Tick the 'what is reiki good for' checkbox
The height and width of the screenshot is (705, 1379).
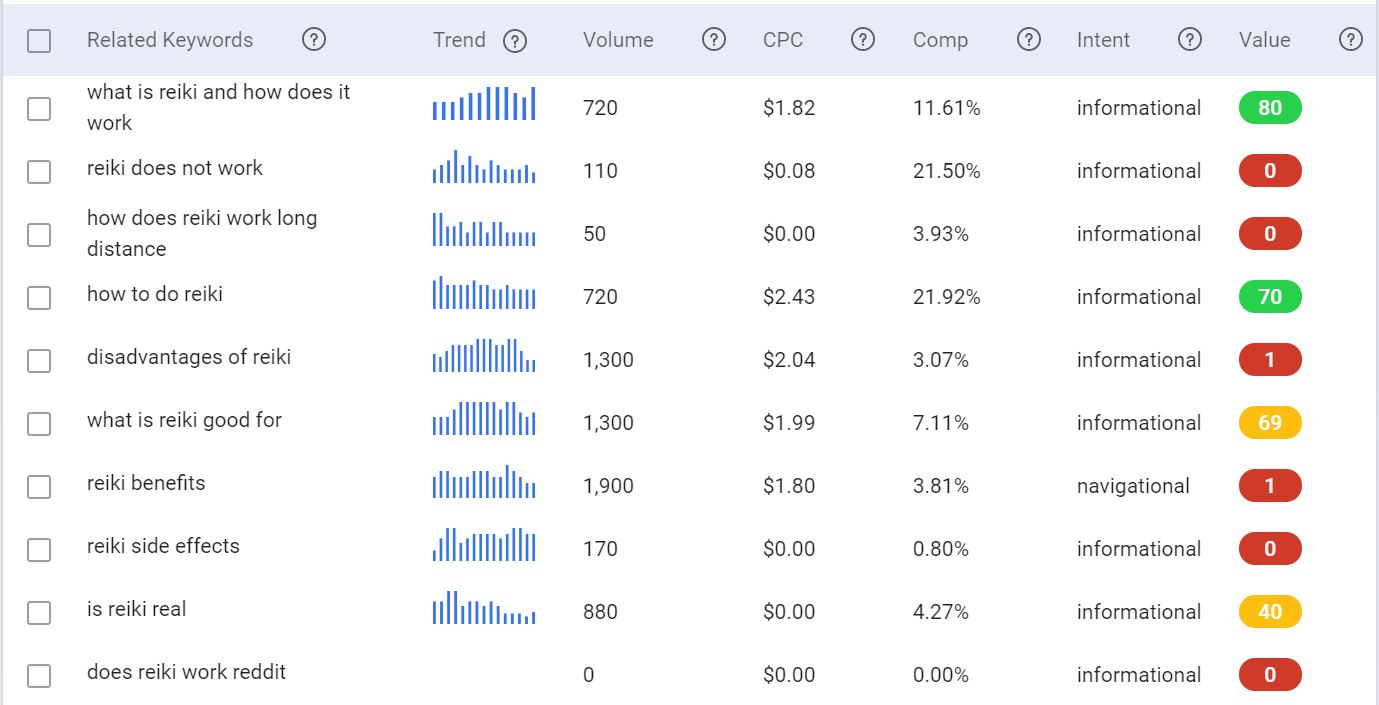click(x=39, y=423)
